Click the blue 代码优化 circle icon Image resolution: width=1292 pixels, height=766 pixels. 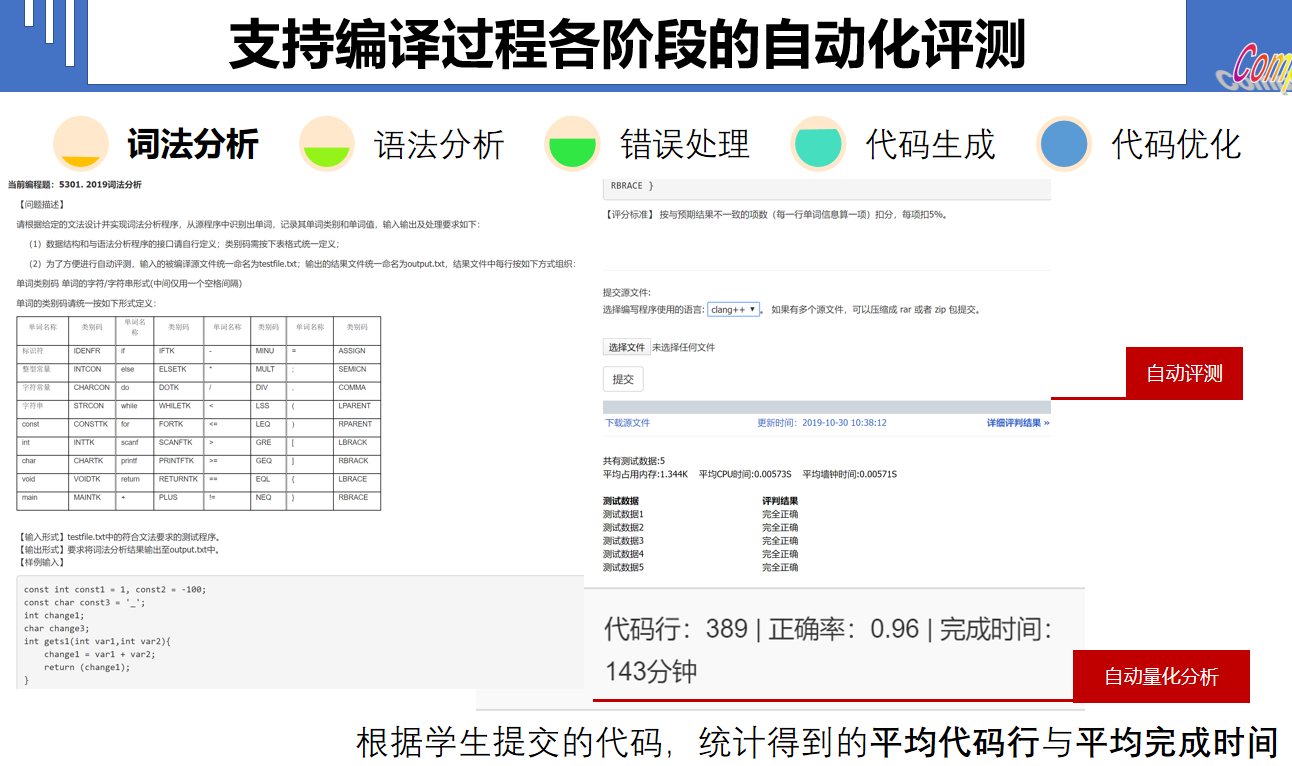(x=1064, y=145)
